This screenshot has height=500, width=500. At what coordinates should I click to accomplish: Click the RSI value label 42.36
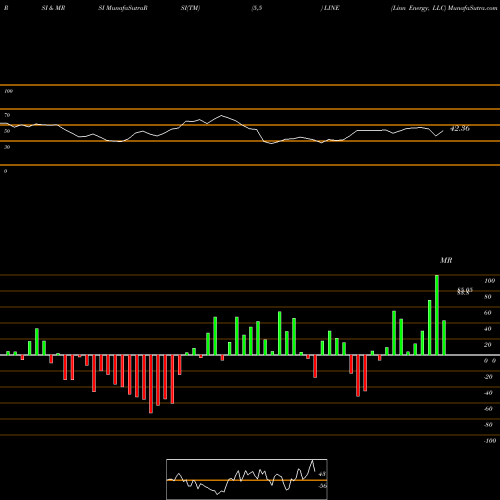coord(460,128)
